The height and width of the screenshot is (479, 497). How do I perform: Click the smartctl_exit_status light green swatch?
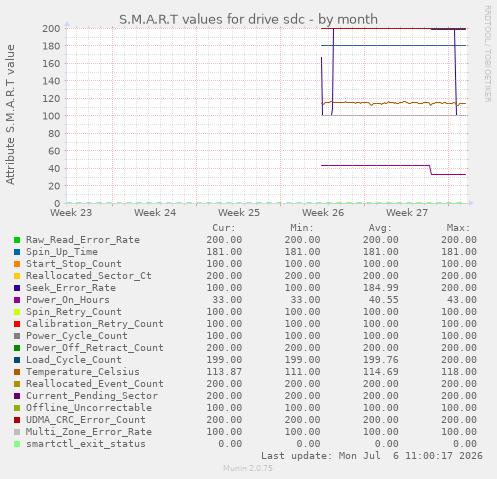17,444
